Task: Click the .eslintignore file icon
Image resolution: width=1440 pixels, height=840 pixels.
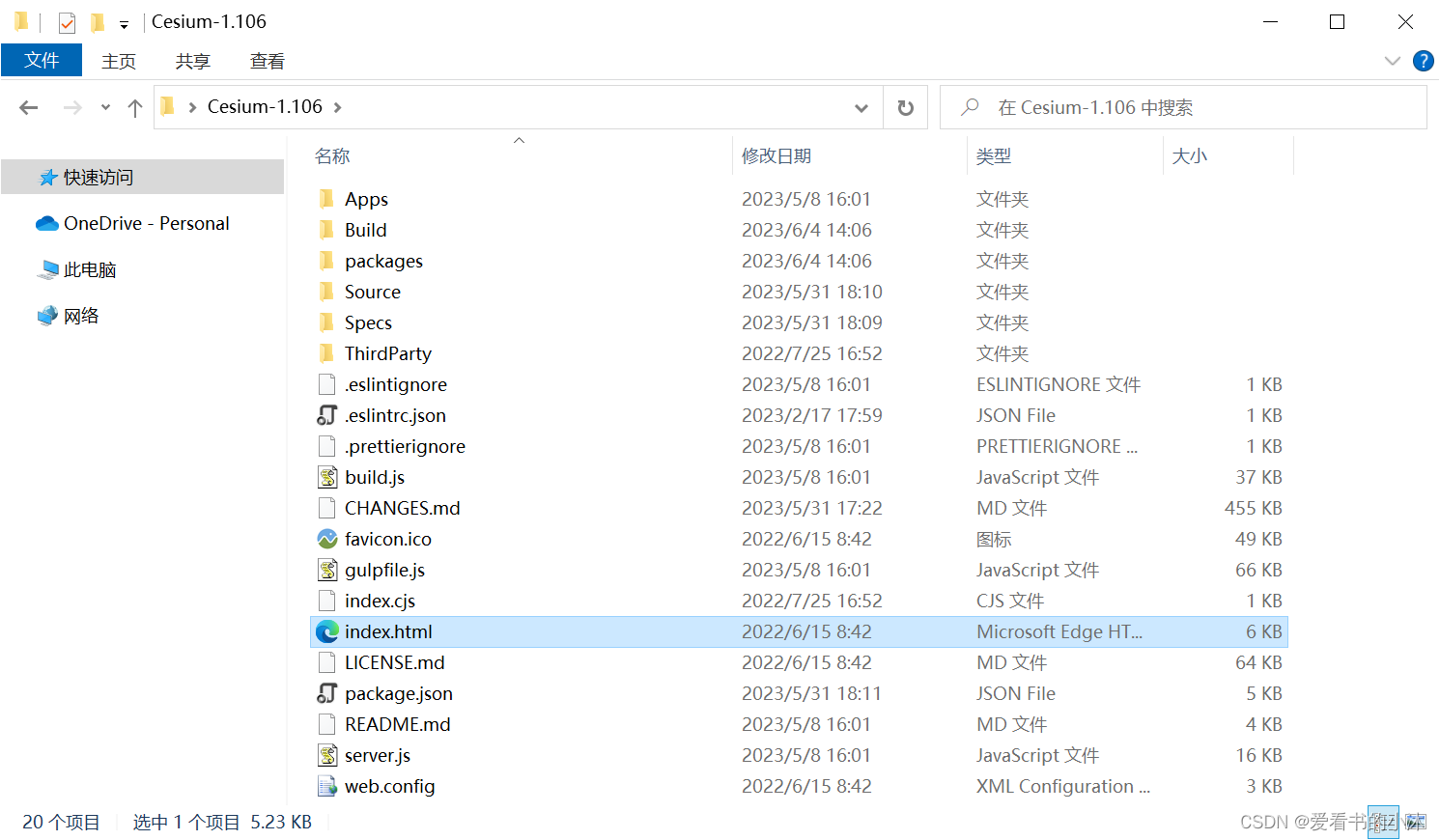Action: (x=327, y=384)
